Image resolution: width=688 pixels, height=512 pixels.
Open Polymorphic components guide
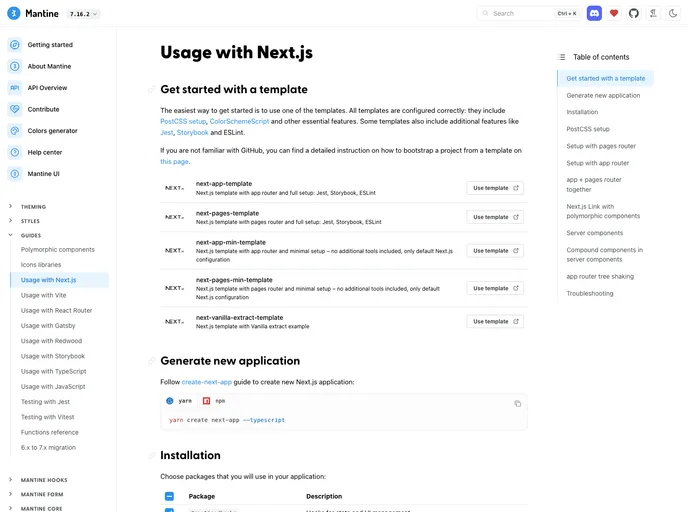(x=57, y=250)
